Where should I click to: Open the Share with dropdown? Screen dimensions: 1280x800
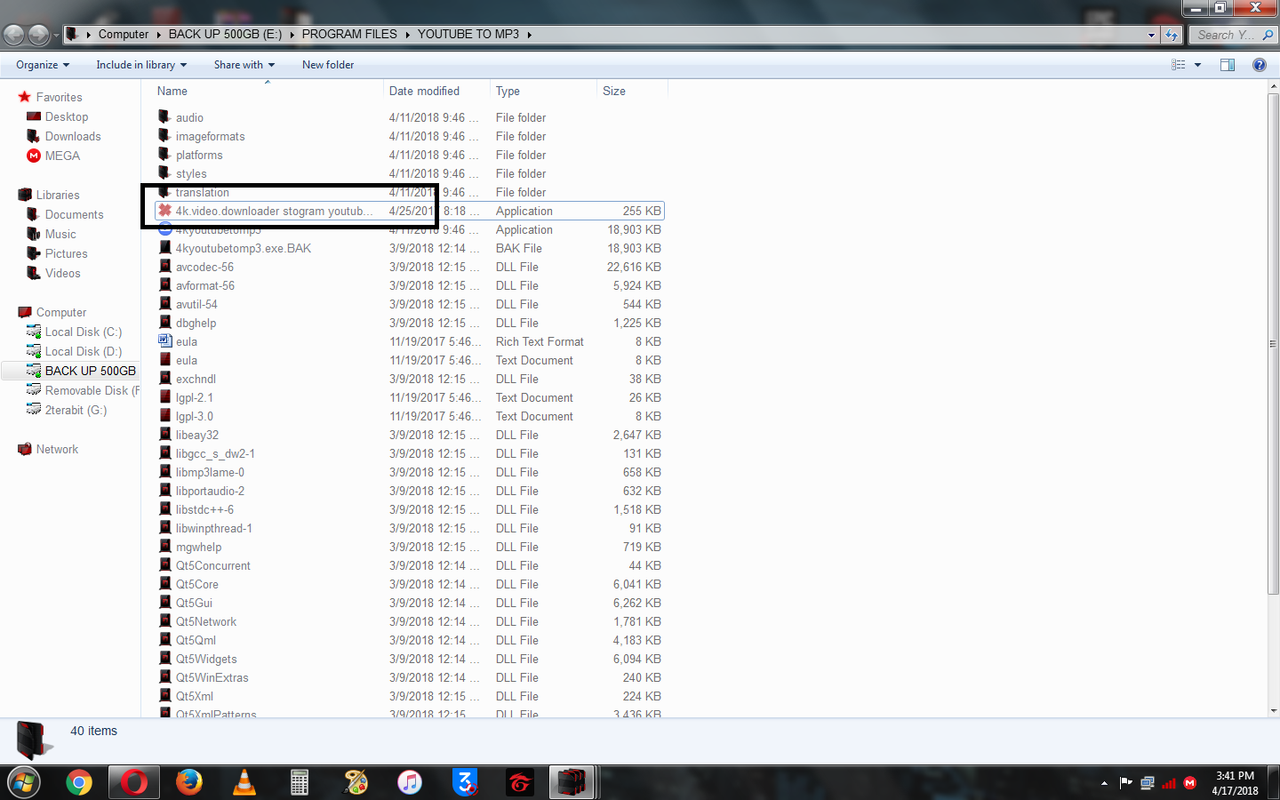[x=245, y=65]
